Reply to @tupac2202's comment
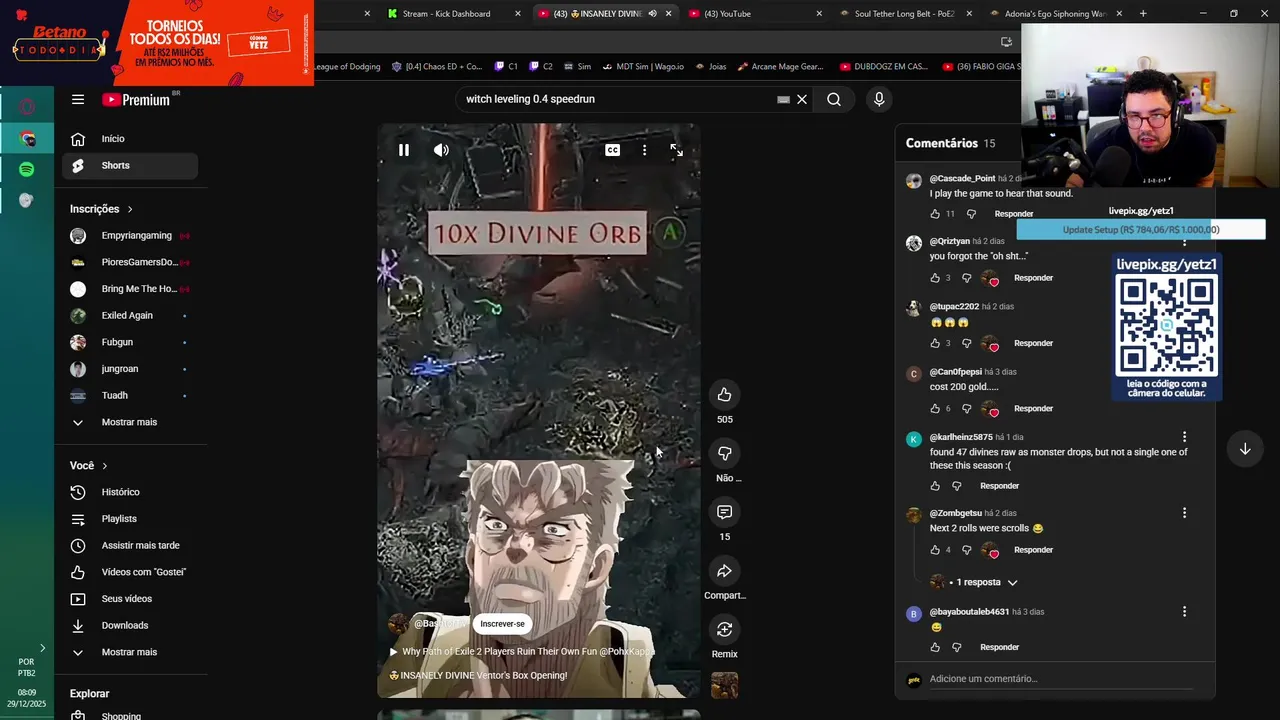Viewport: 1280px width, 720px height. (1033, 343)
